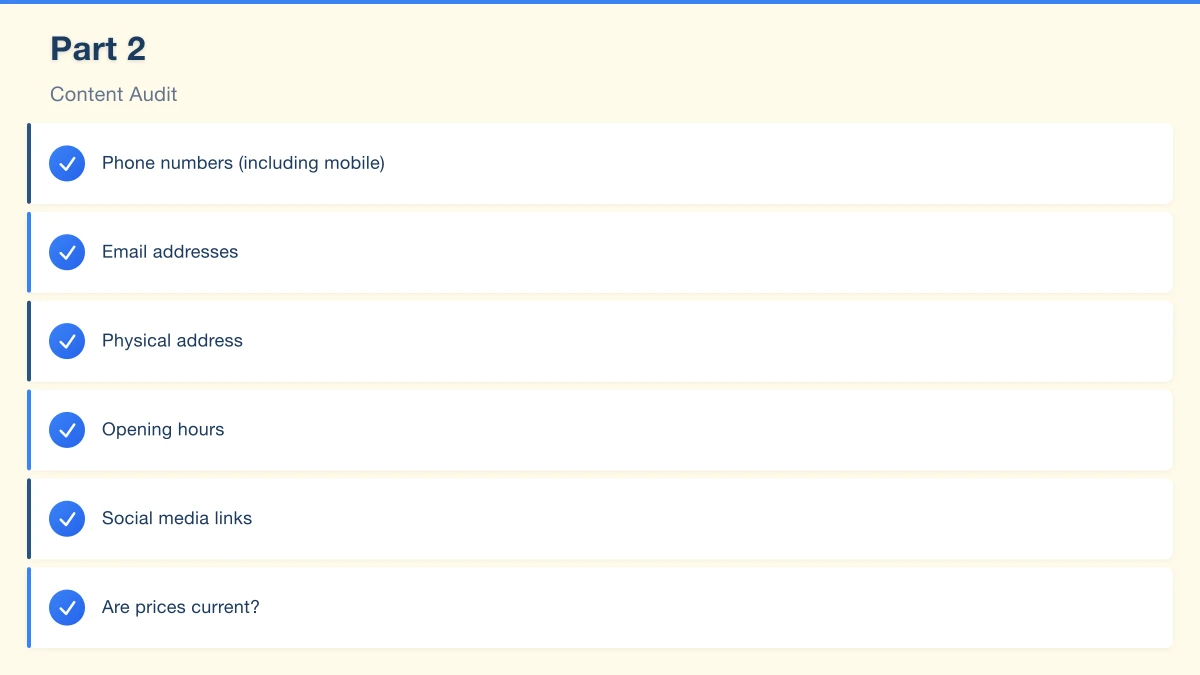Screen dimensions: 1200x675
Task: Select the 'Email addresses' label
Action: tap(170, 252)
